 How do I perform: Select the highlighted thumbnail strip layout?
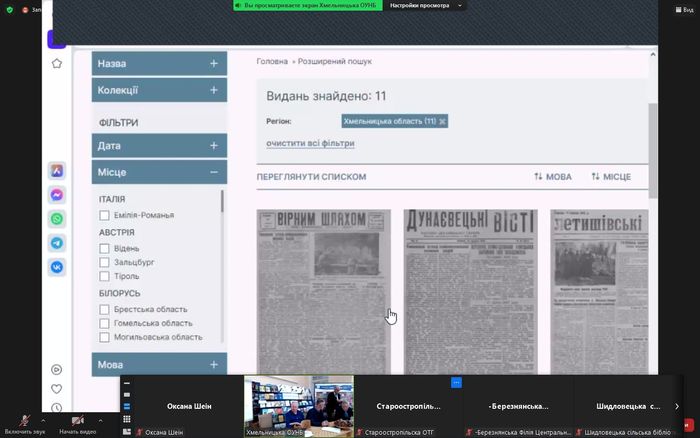127,406
